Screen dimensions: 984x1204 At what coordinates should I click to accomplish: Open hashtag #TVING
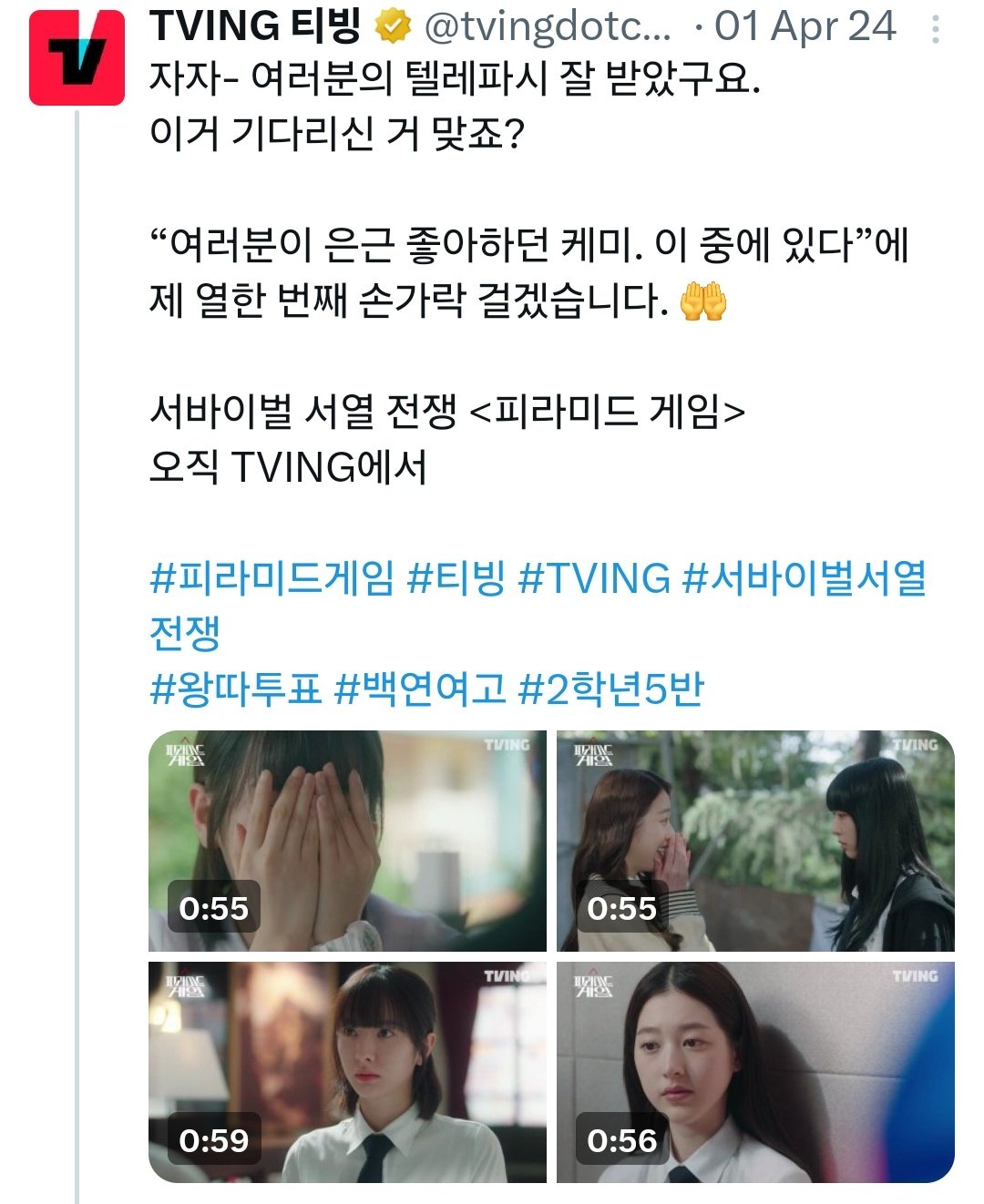(x=594, y=577)
